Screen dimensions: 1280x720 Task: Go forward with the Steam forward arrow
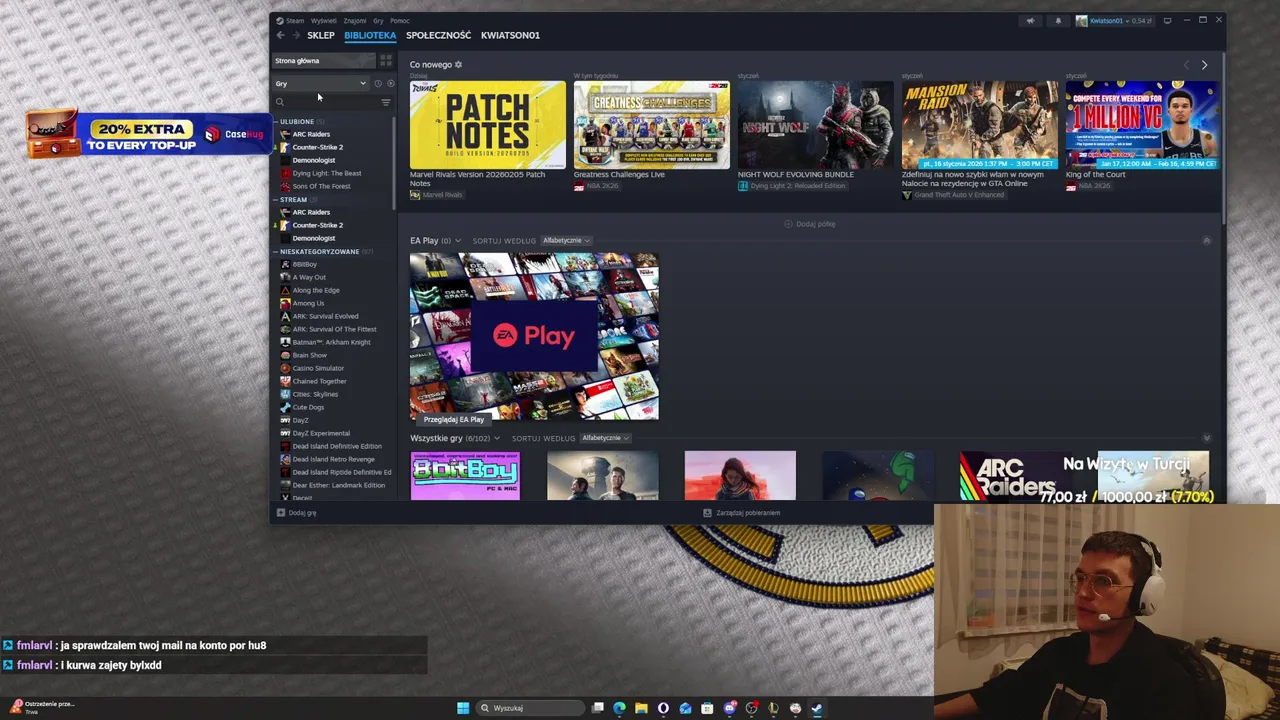point(296,35)
